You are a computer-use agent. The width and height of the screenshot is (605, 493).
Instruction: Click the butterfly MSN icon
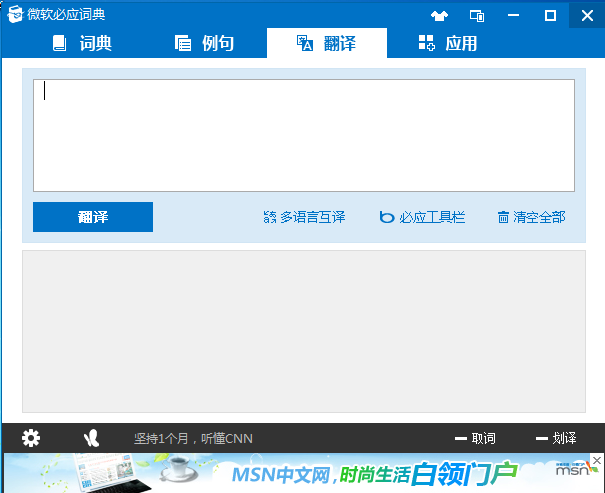click(x=91, y=438)
